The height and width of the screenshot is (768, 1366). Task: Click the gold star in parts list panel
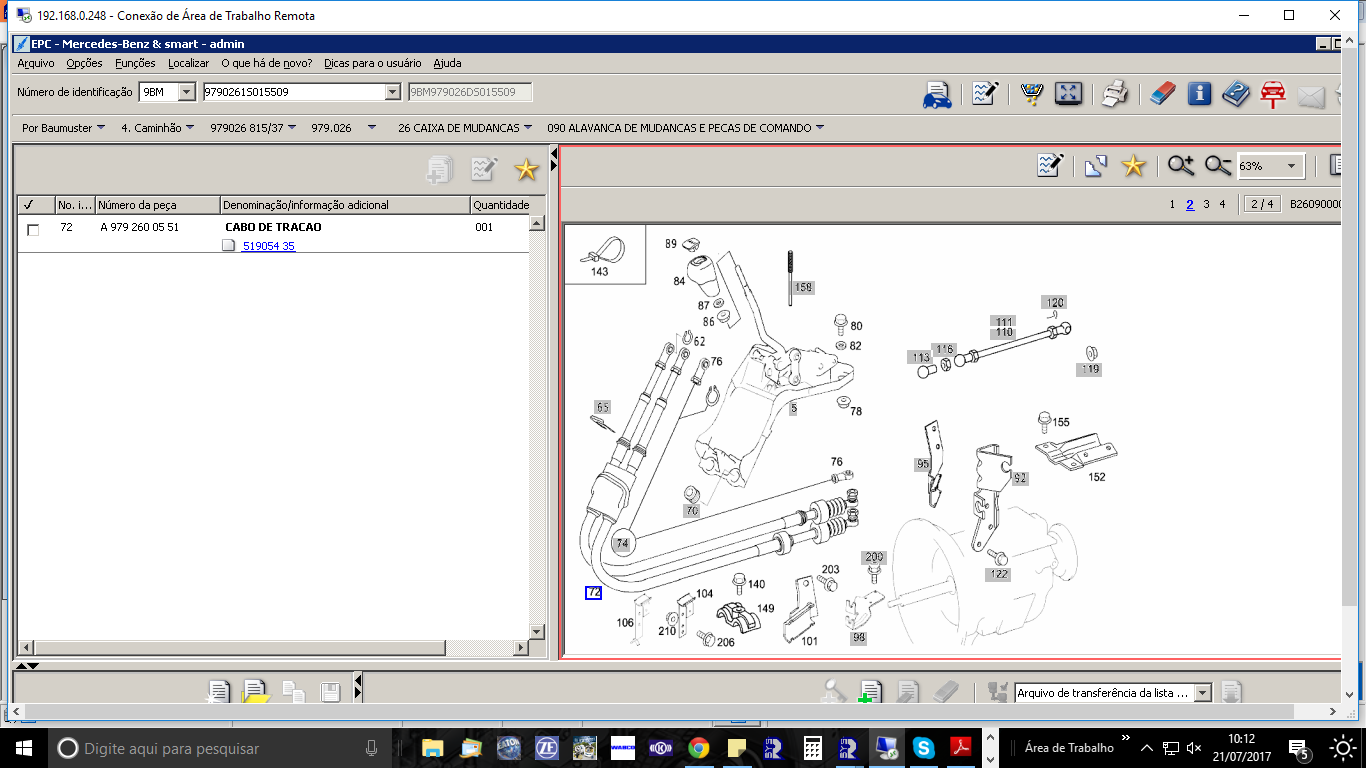[526, 170]
